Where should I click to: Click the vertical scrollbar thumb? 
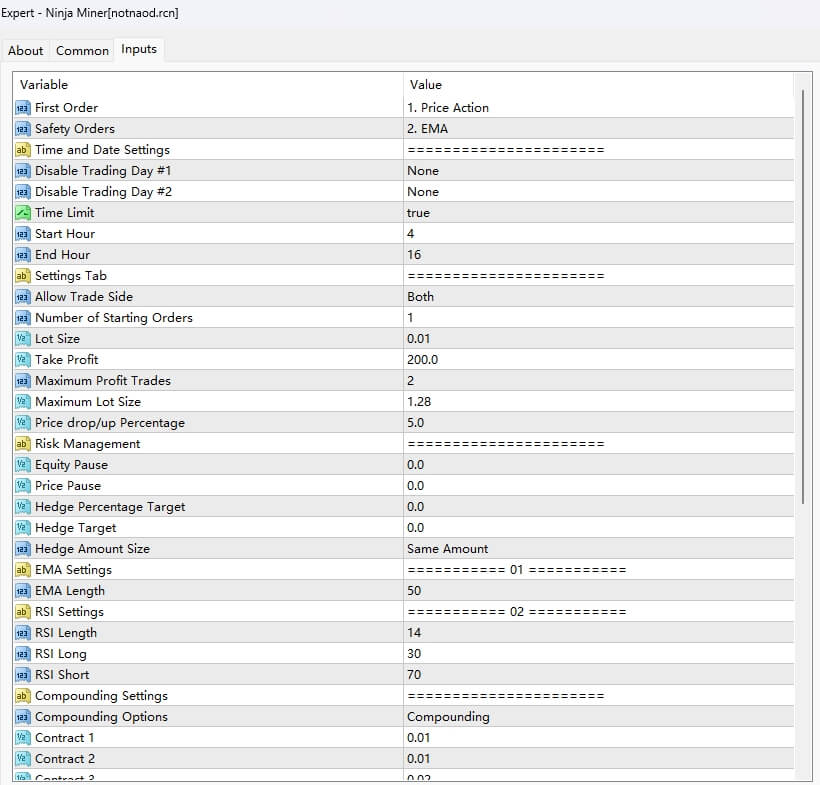(x=803, y=297)
